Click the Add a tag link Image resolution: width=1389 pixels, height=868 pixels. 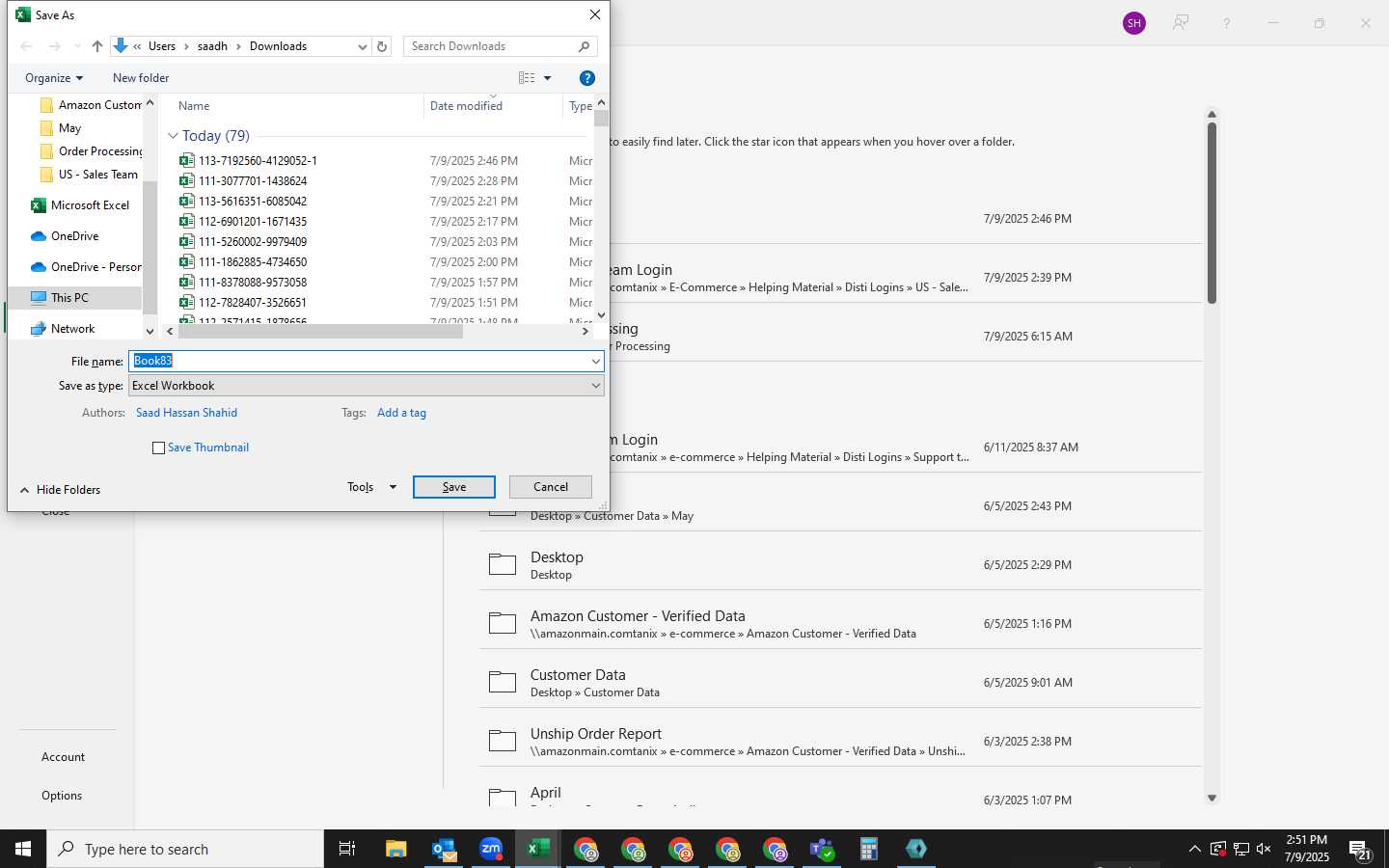point(401,413)
